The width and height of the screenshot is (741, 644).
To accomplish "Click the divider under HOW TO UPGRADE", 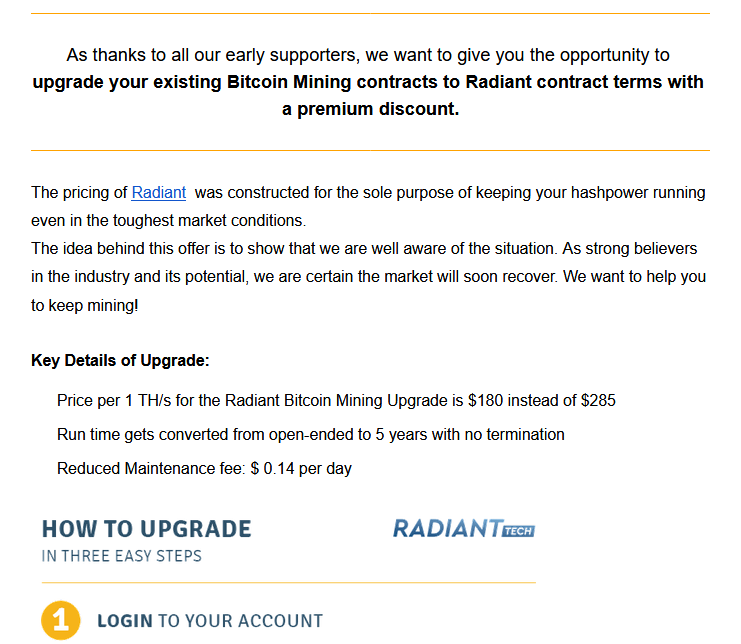I will pos(289,583).
